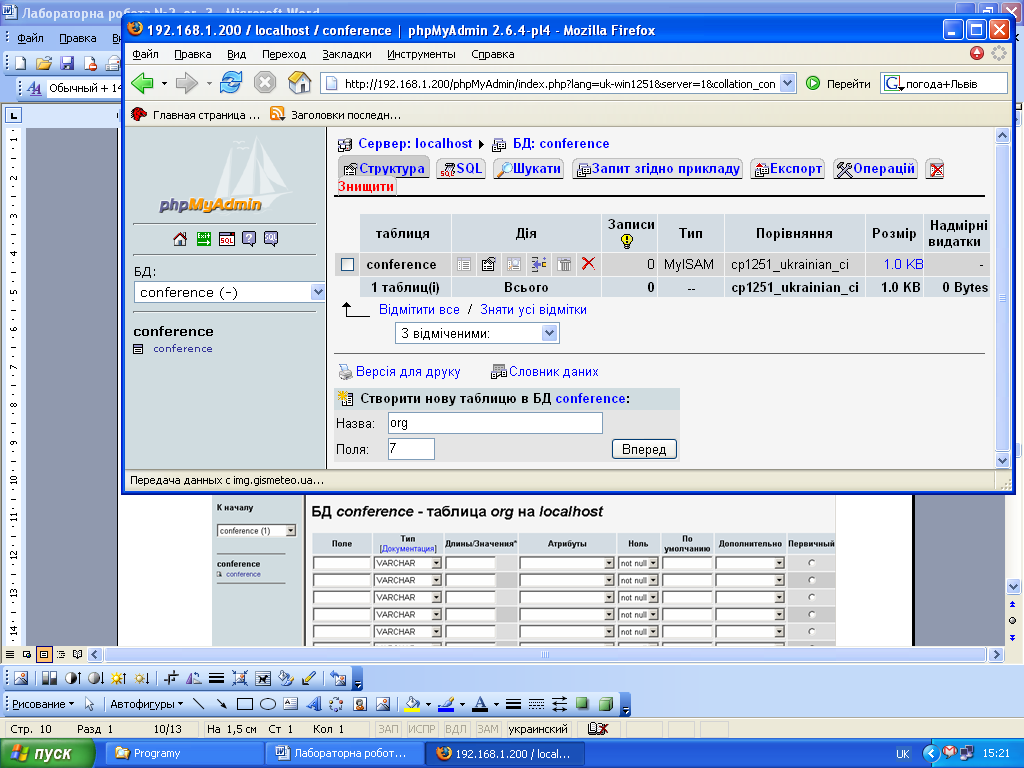Open Firefox Переход menu

click(x=284, y=54)
